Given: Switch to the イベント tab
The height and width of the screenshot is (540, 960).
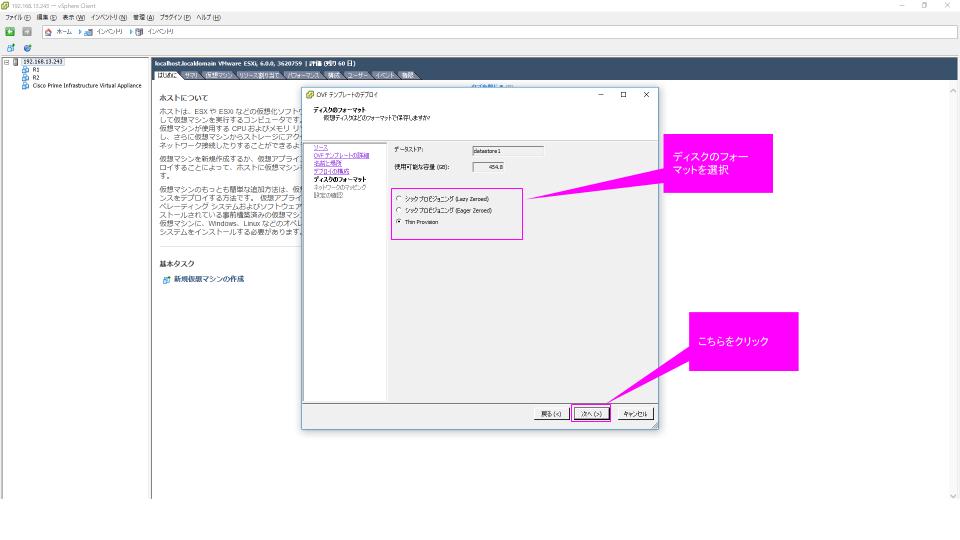Looking at the screenshot, I should point(385,75).
